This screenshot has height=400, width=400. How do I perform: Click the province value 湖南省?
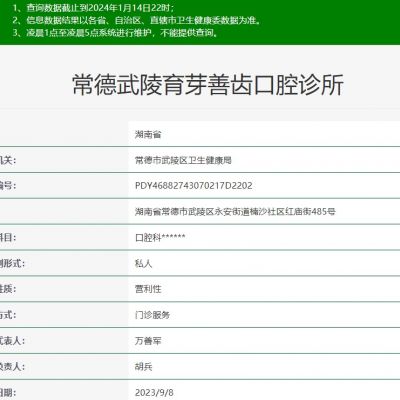click(148, 134)
